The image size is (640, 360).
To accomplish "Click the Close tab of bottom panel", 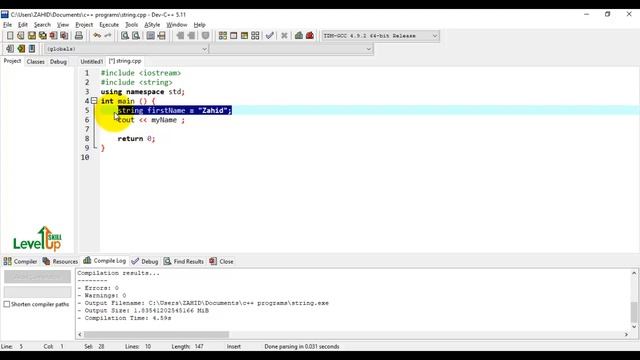I will 222,261.
